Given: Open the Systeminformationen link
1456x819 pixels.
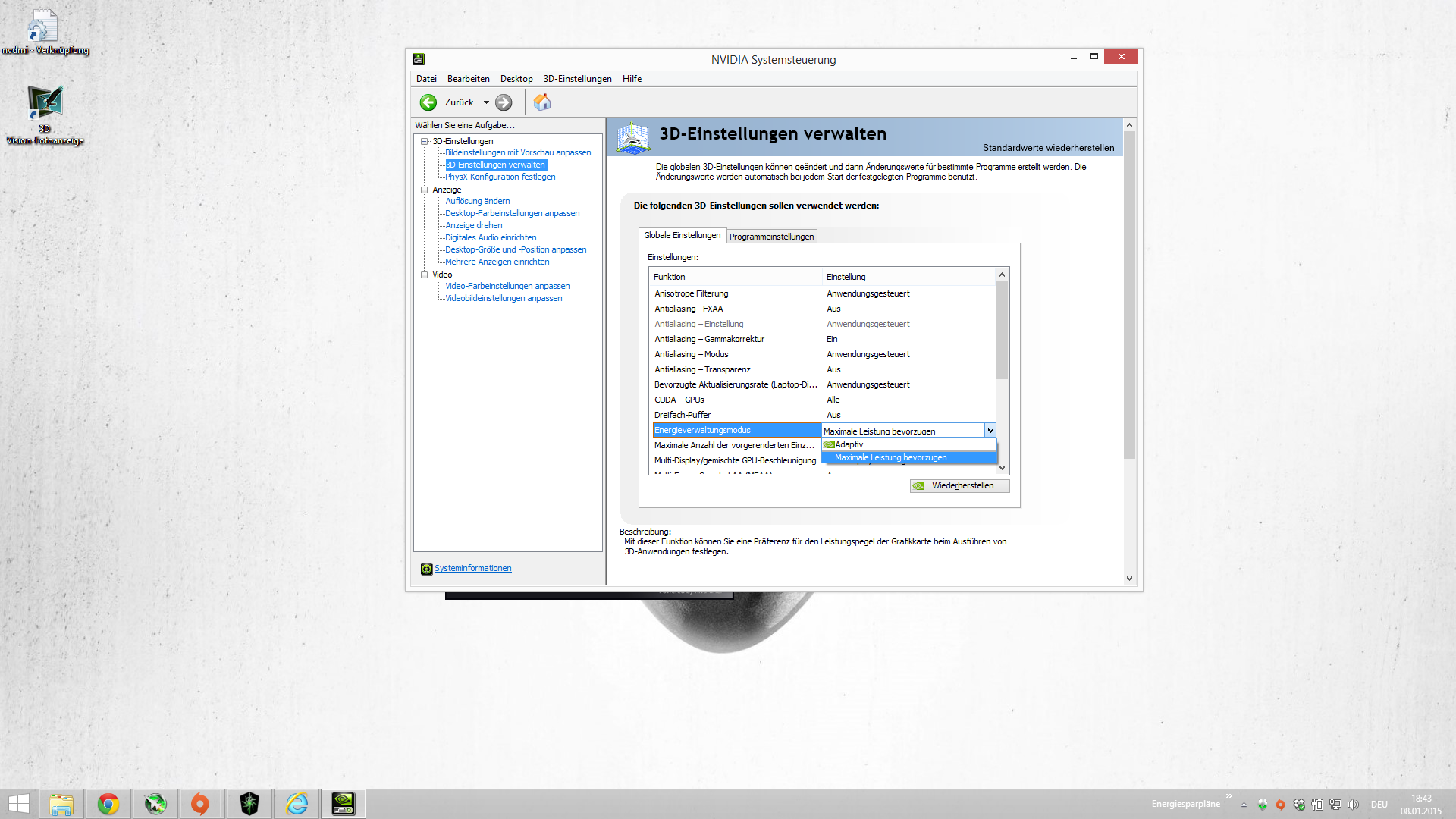Looking at the screenshot, I should [x=473, y=568].
